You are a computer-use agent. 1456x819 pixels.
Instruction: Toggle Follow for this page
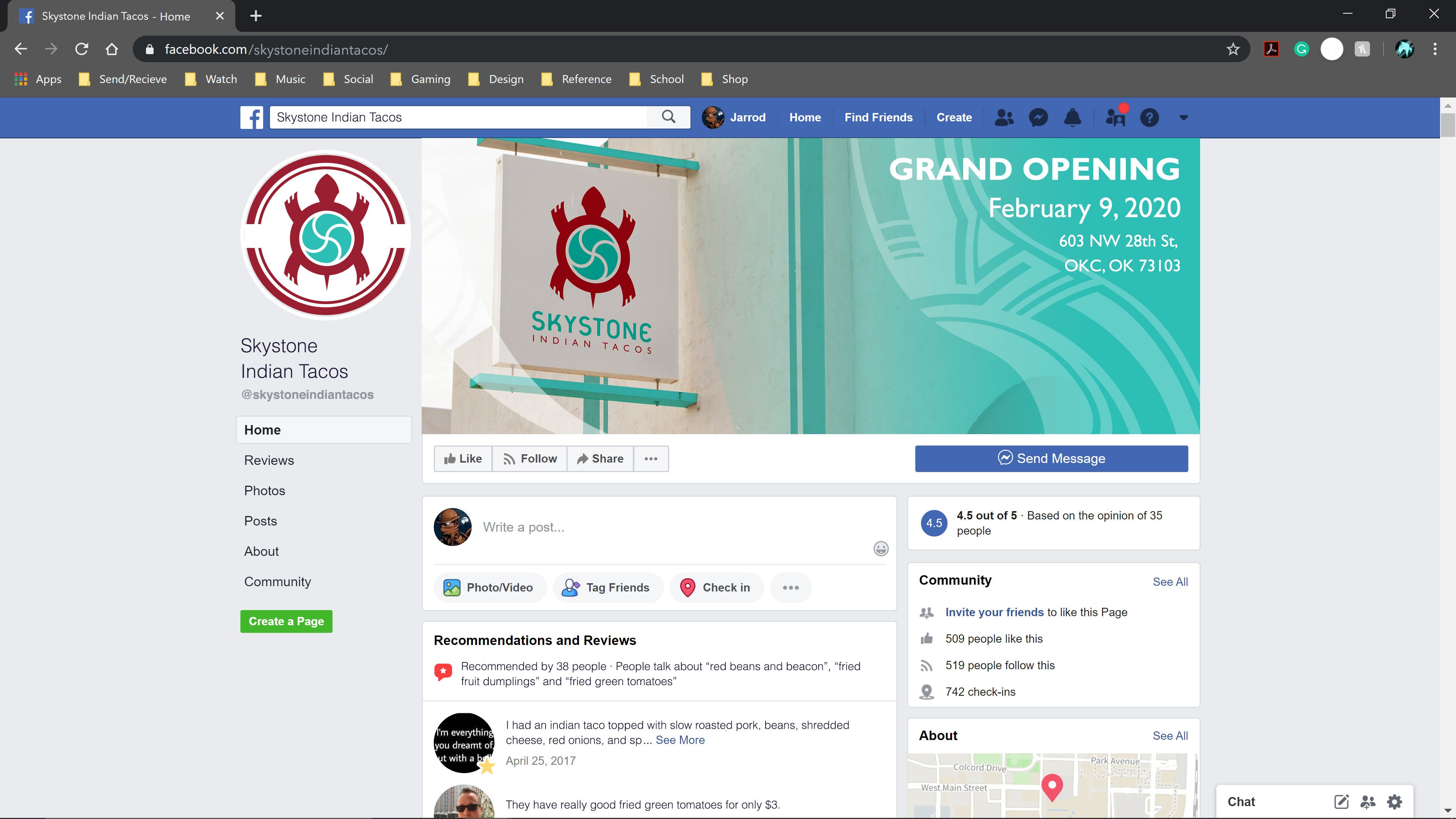tap(530, 458)
